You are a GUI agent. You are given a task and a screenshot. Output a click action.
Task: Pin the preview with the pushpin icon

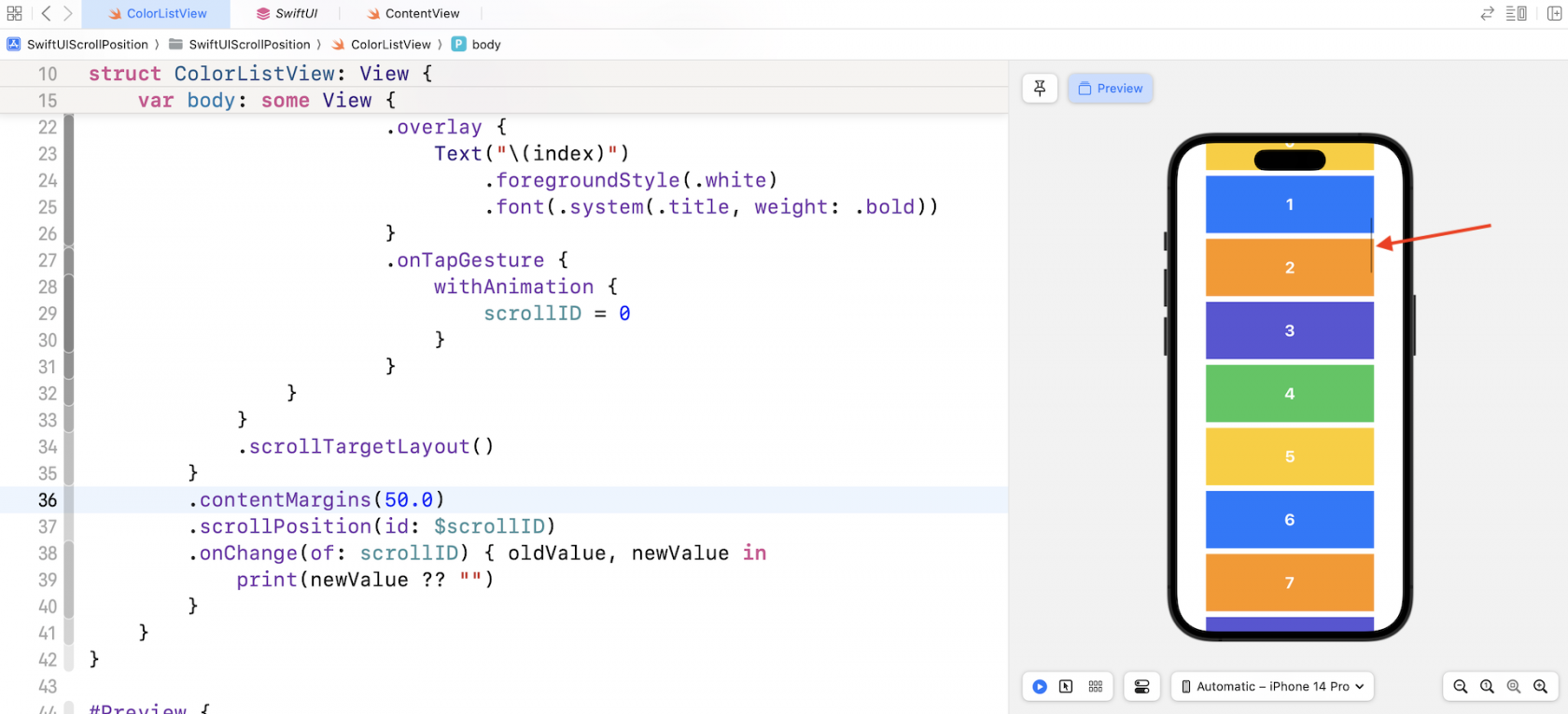click(x=1040, y=89)
